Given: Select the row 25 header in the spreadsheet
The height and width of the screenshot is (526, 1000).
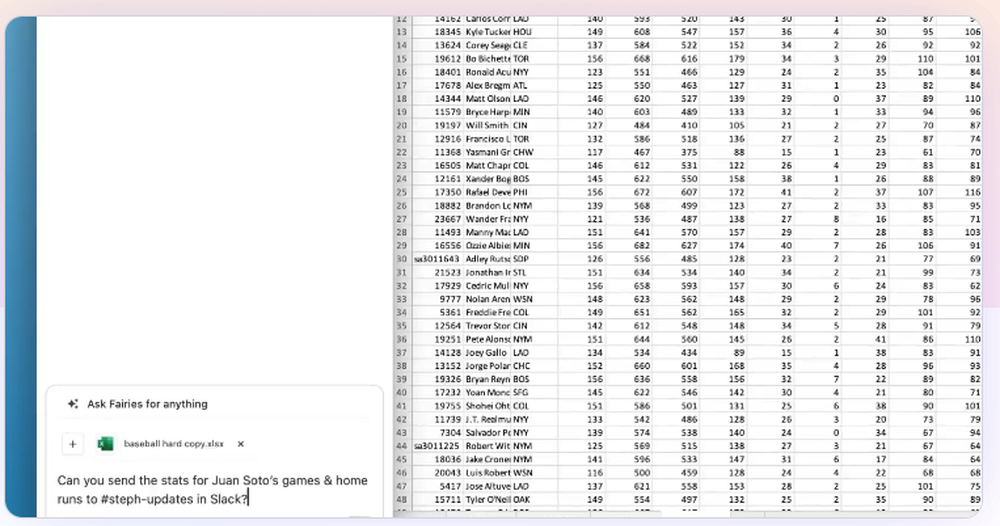Looking at the screenshot, I should point(402,193).
